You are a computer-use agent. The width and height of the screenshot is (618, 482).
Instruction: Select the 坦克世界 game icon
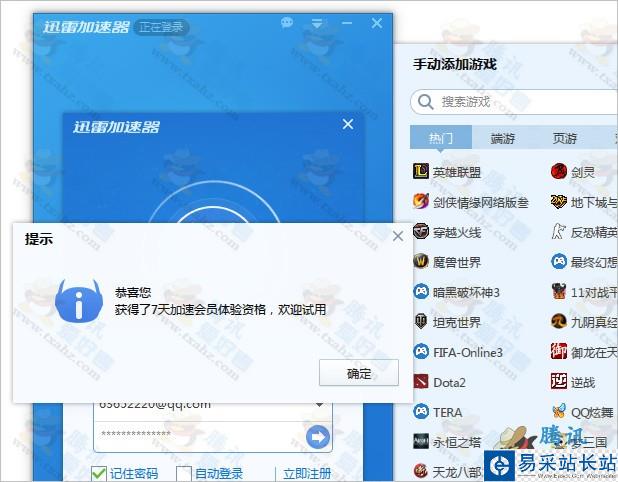point(421,321)
